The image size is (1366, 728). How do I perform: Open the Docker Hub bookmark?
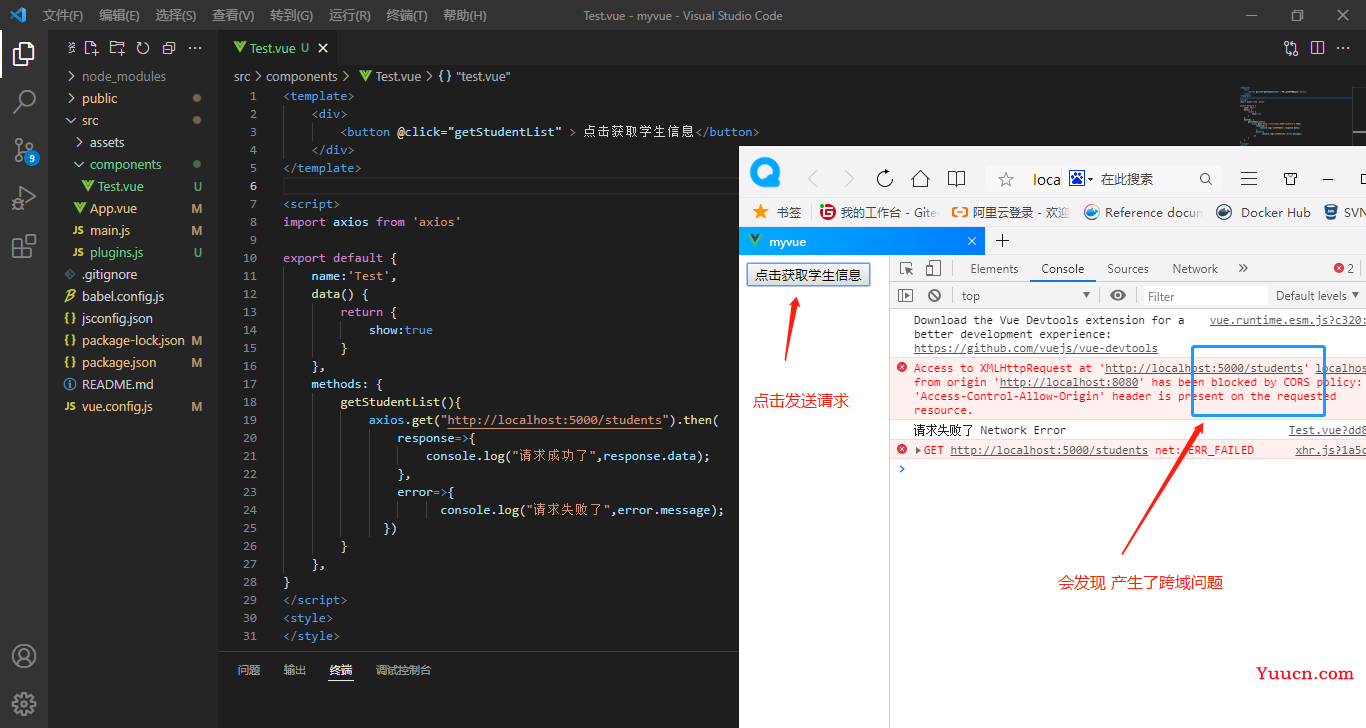click(1264, 212)
